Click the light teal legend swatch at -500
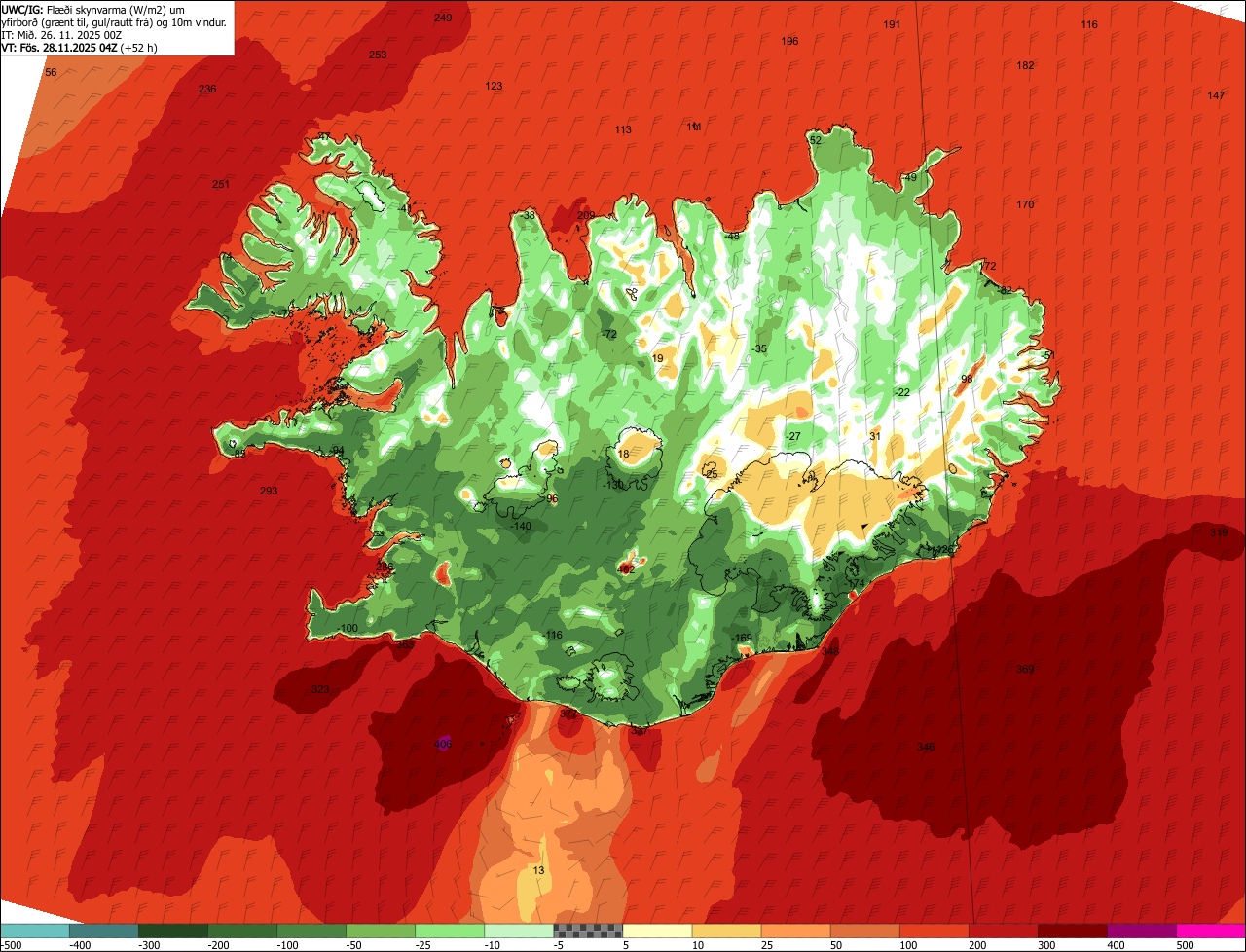 [34, 930]
